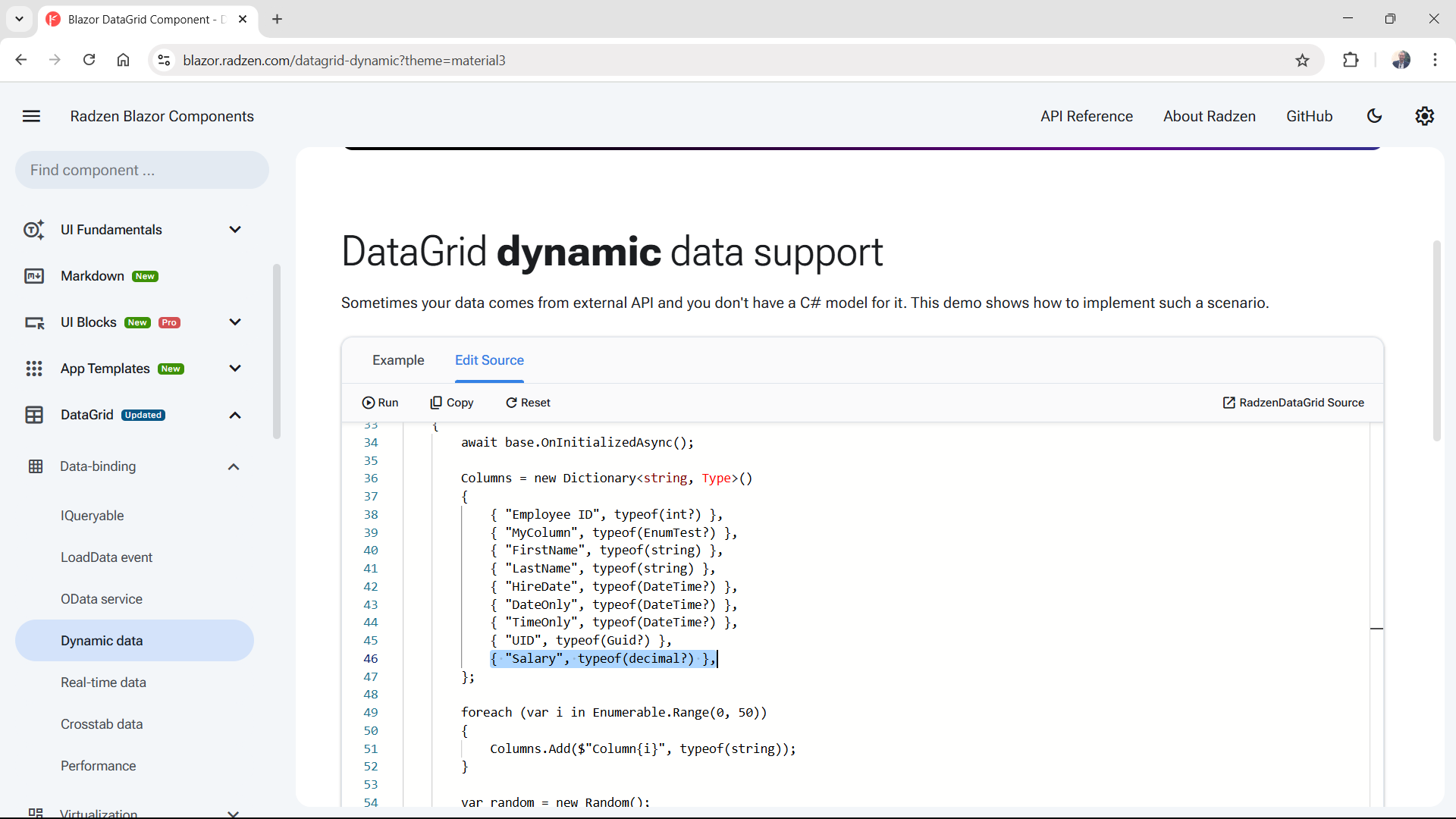Open the Markdown component page

[93, 276]
